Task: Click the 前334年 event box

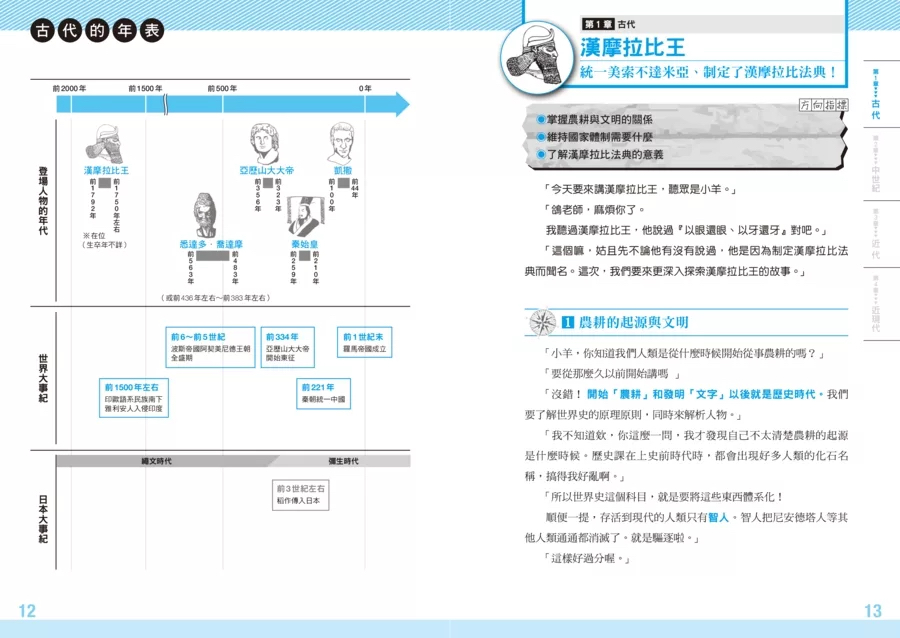Action: (x=288, y=347)
